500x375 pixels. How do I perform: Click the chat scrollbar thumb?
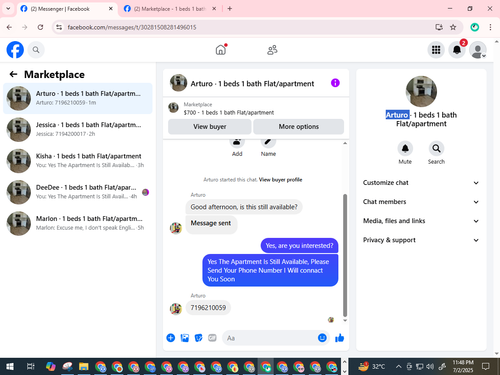pos(345,255)
